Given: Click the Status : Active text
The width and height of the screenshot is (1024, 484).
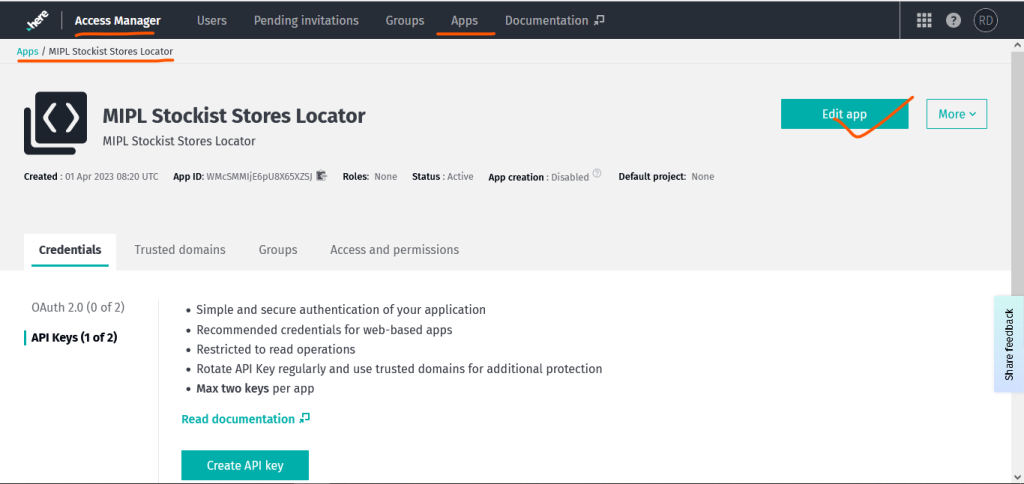Looking at the screenshot, I should (x=443, y=176).
